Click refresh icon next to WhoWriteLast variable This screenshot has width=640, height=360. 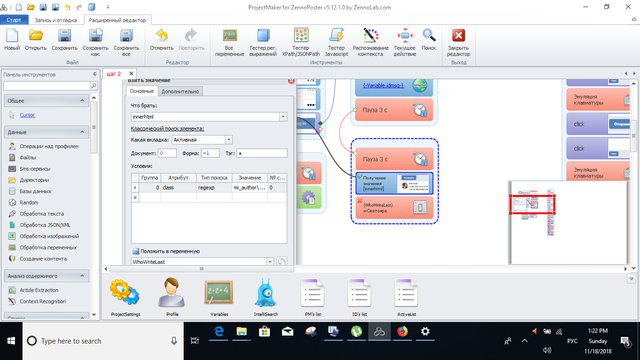(x=282, y=261)
